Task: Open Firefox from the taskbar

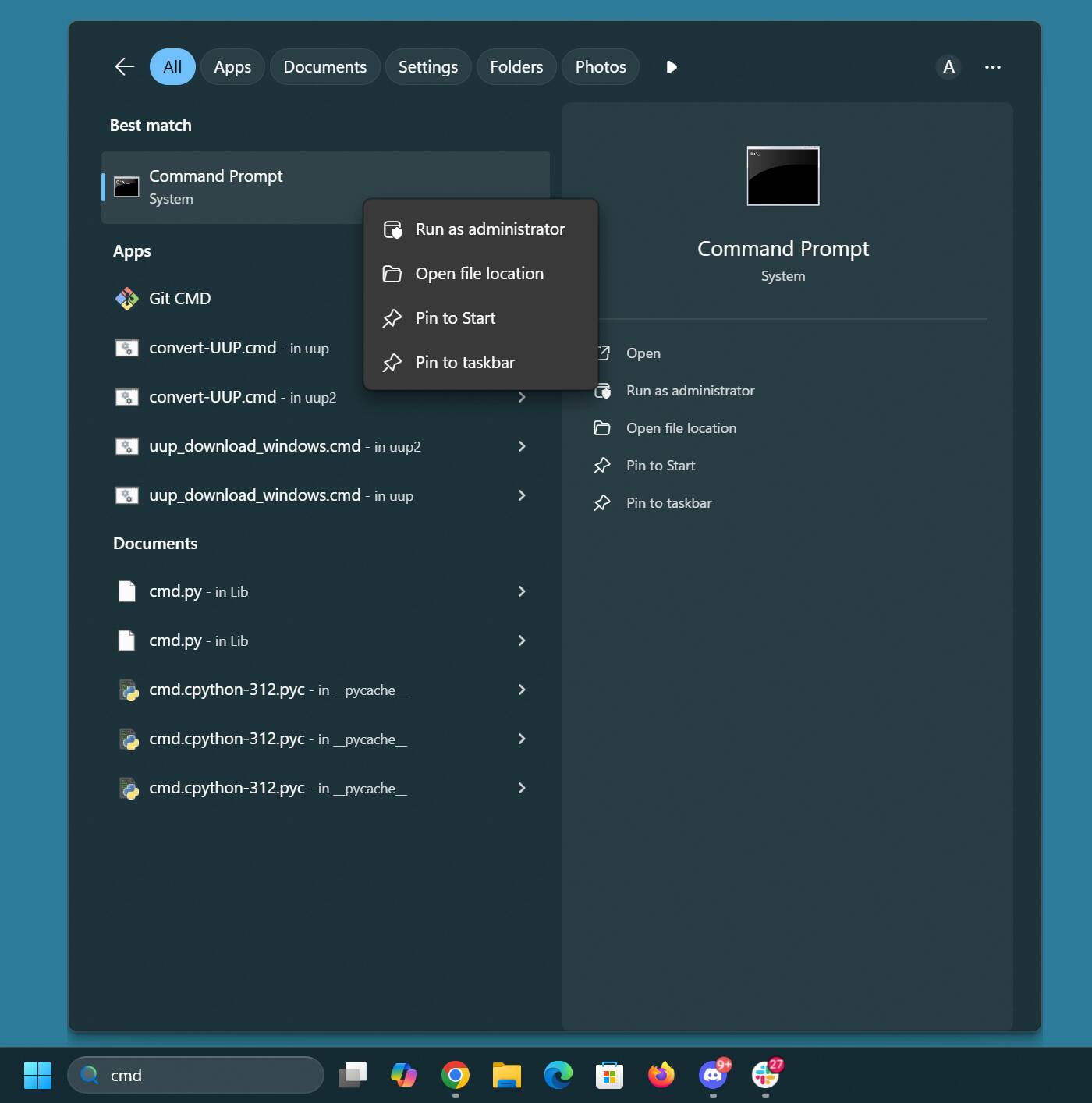Action: point(661,1075)
